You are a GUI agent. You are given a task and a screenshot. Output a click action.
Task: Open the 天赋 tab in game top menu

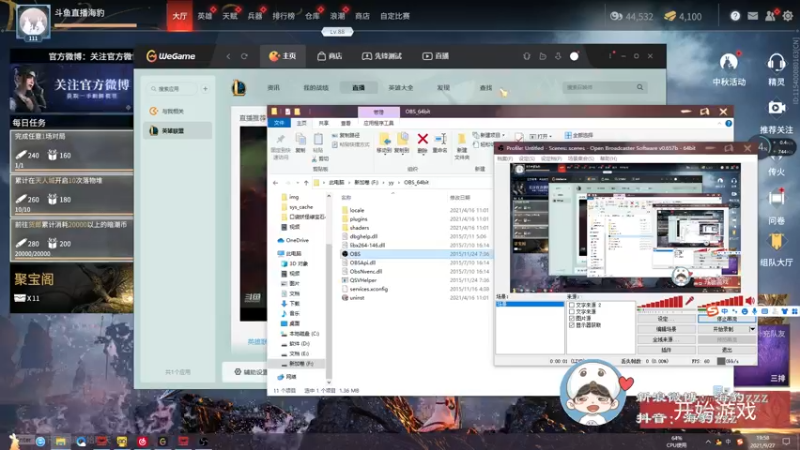[230, 16]
